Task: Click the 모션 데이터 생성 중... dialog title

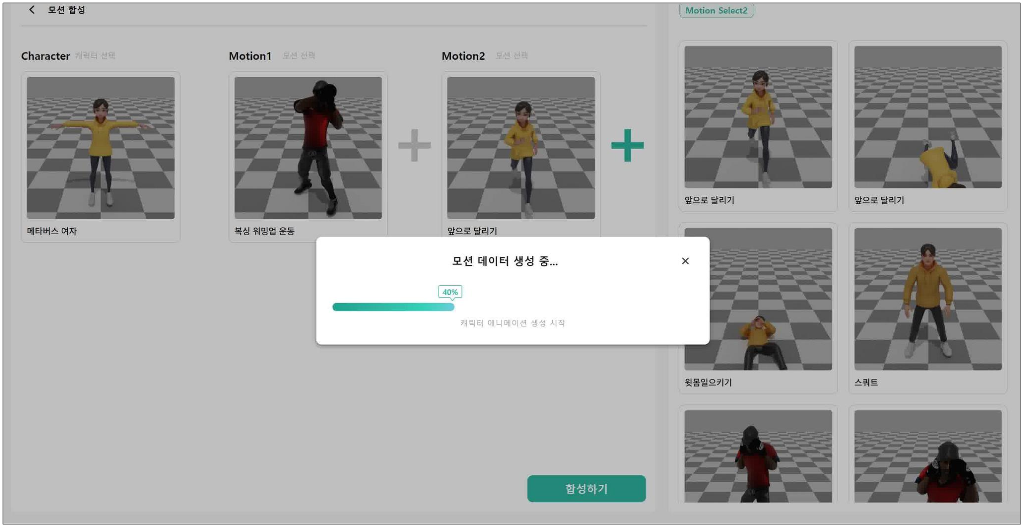Action: (505, 262)
